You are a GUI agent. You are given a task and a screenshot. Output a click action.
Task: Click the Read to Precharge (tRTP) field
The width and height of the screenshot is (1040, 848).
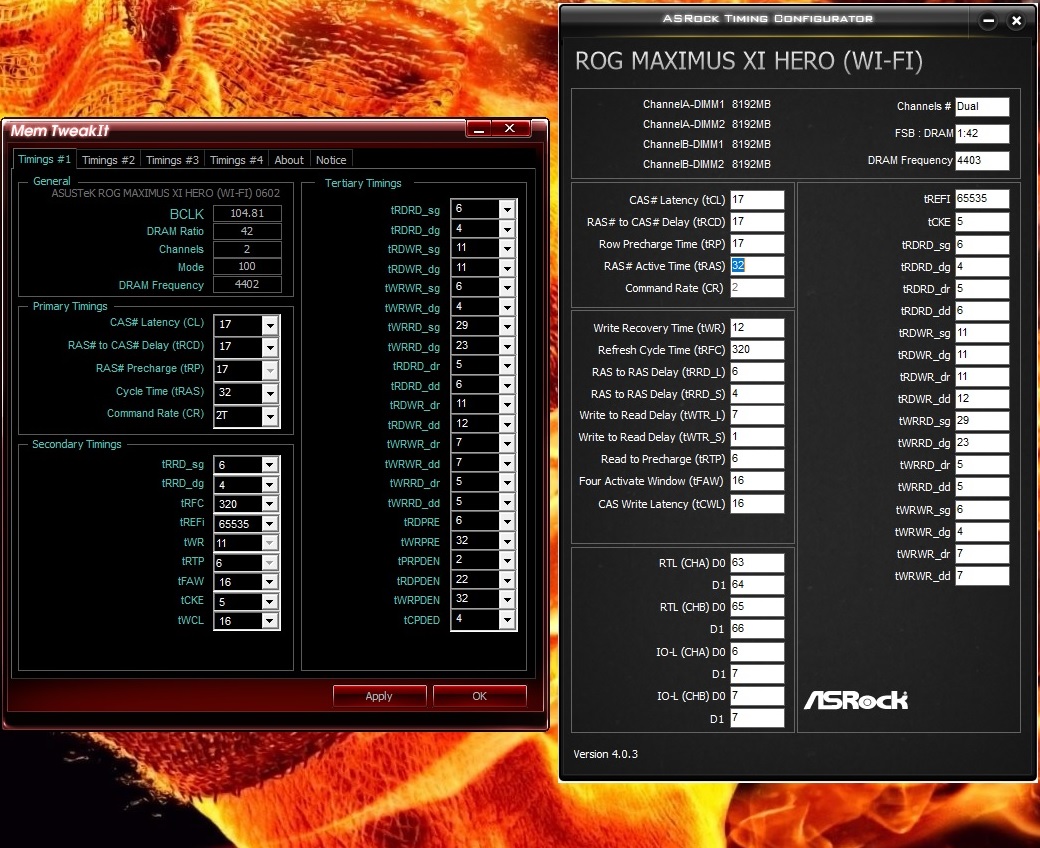coord(757,459)
